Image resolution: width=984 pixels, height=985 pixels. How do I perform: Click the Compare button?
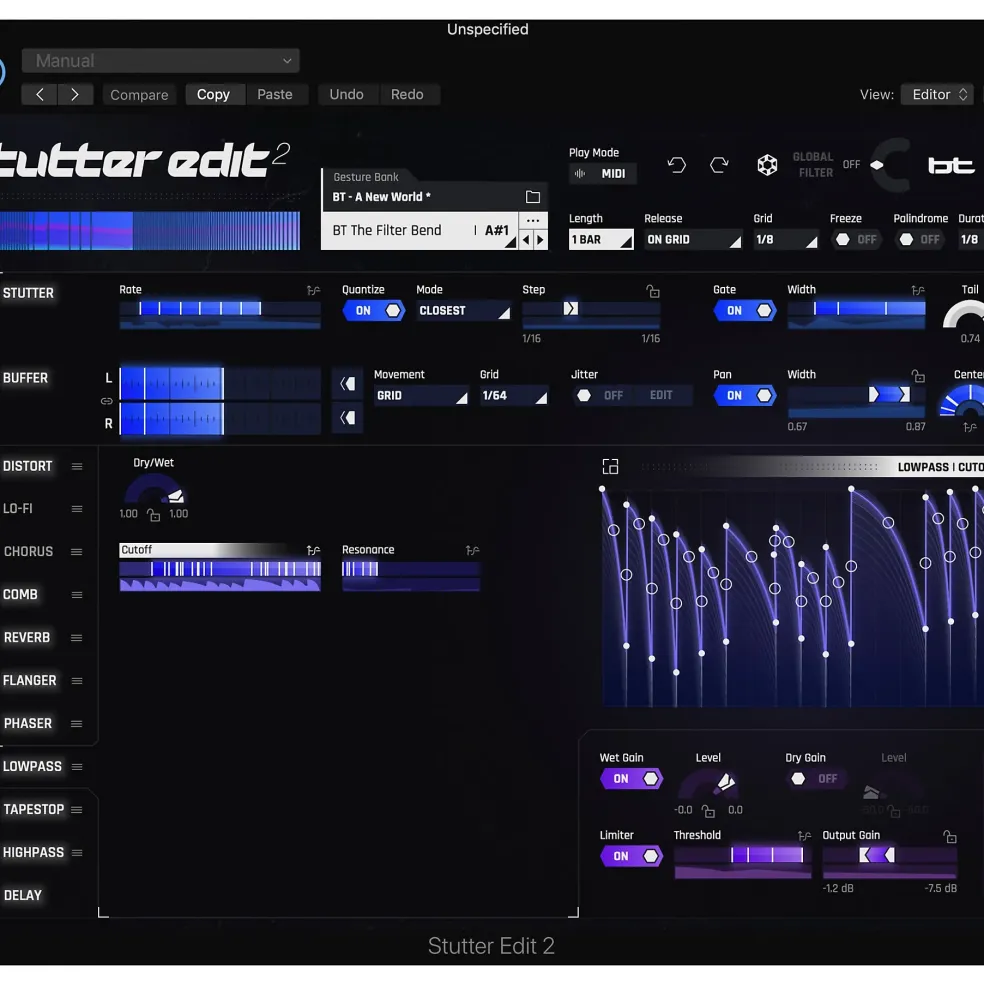pyautogui.click(x=139, y=94)
